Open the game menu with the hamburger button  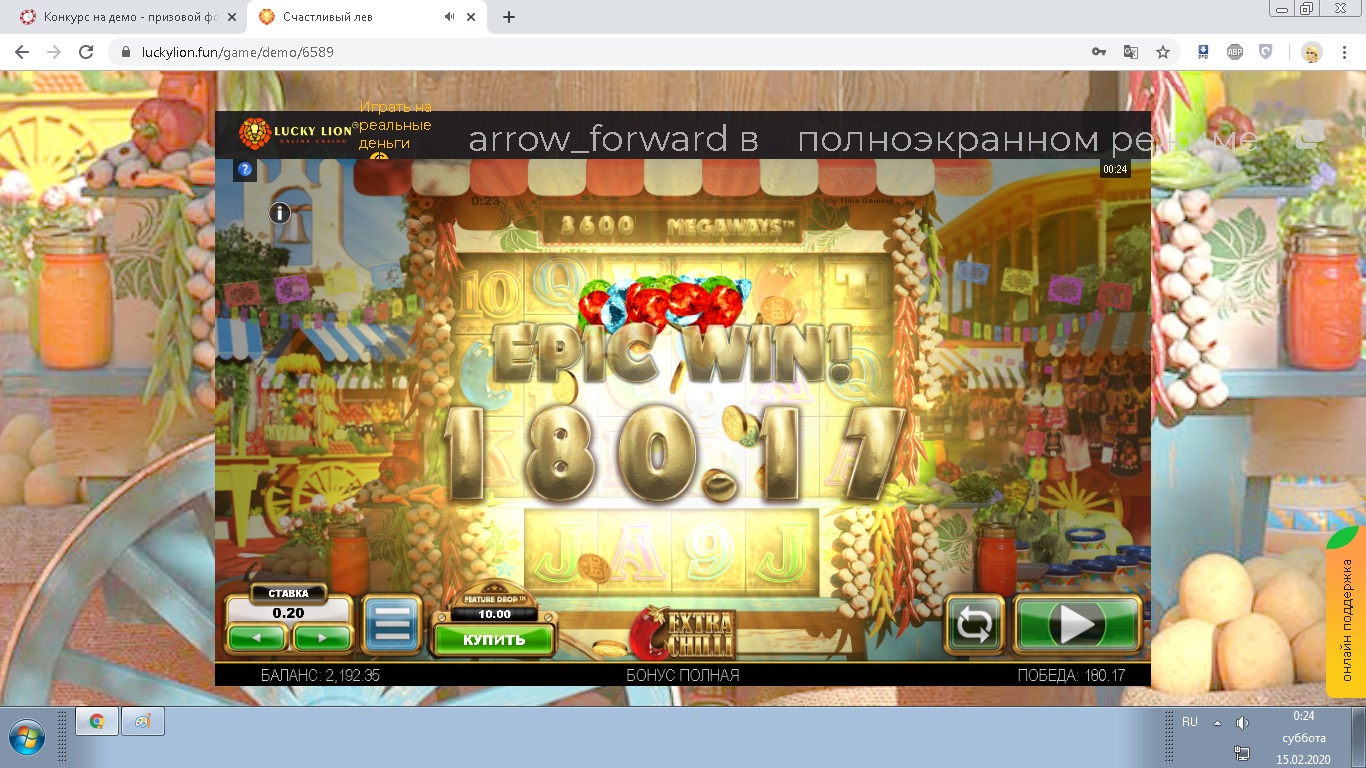(392, 624)
